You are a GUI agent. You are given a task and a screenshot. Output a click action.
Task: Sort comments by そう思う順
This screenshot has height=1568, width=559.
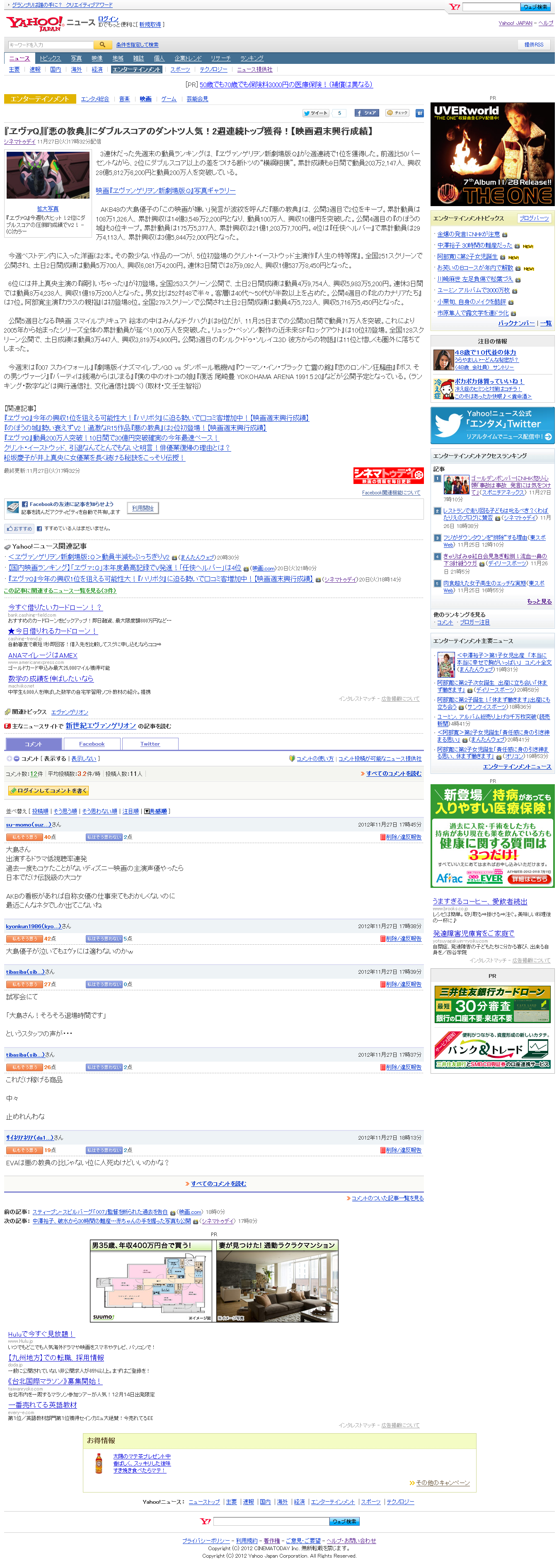pyautogui.click(x=65, y=812)
